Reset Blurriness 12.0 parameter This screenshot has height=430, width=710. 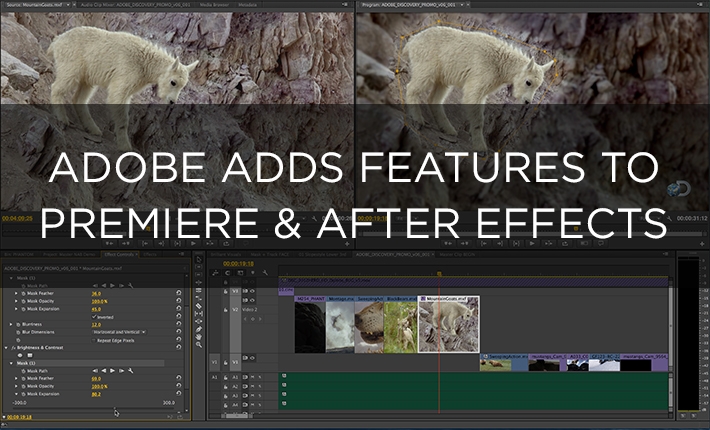179,325
